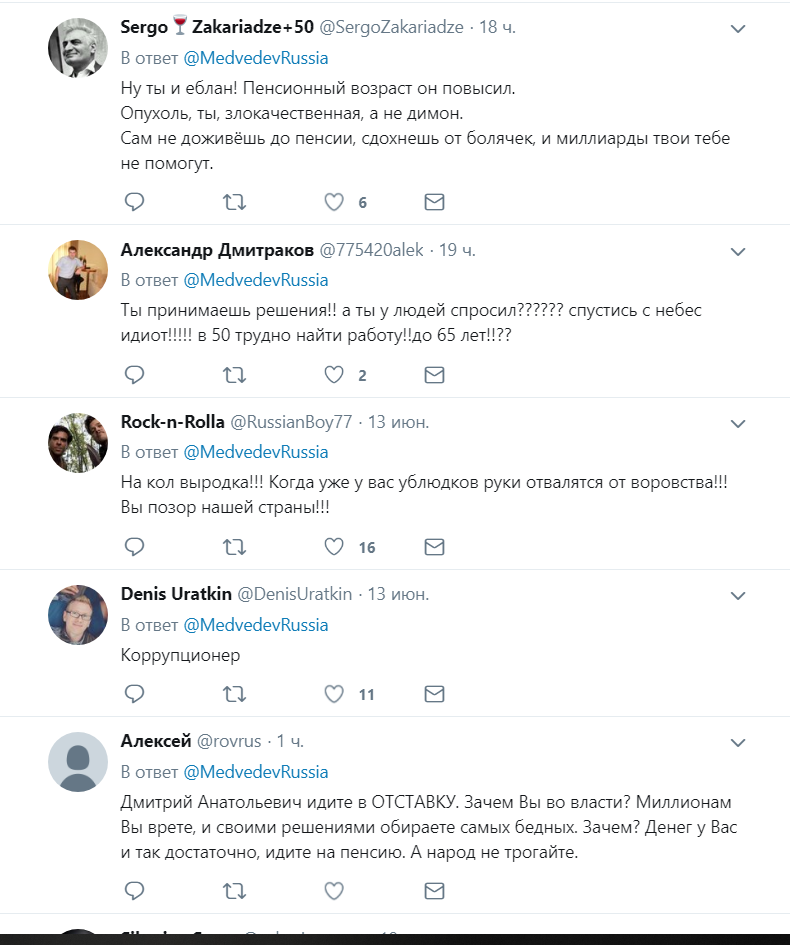The width and height of the screenshot is (790, 945).
Task: Click the @RussianBoy77 username handle
Action: click(x=291, y=422)
